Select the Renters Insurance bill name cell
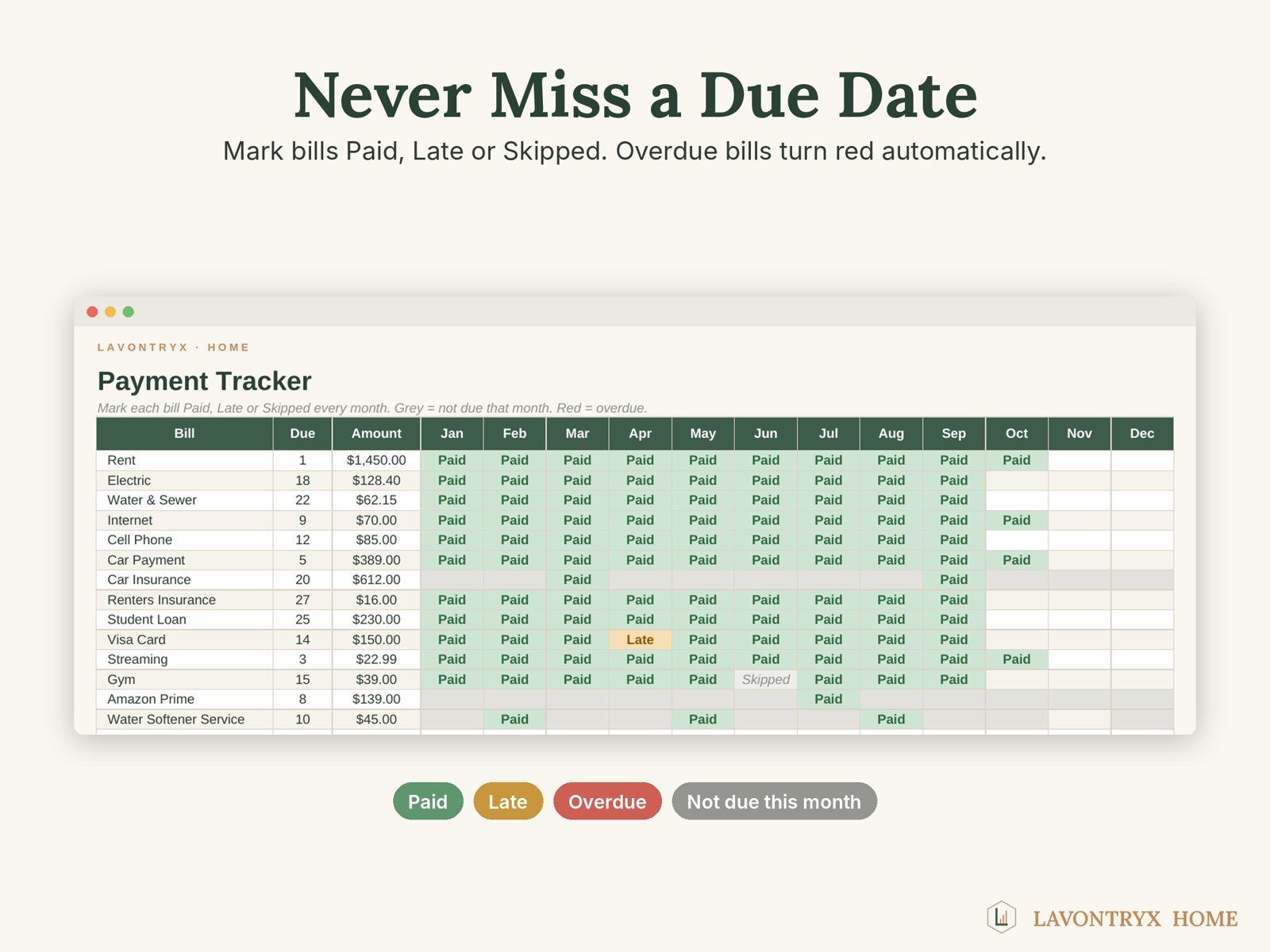Image resolution: width=1270 pixels, height=952 pixels. [184, 600]
